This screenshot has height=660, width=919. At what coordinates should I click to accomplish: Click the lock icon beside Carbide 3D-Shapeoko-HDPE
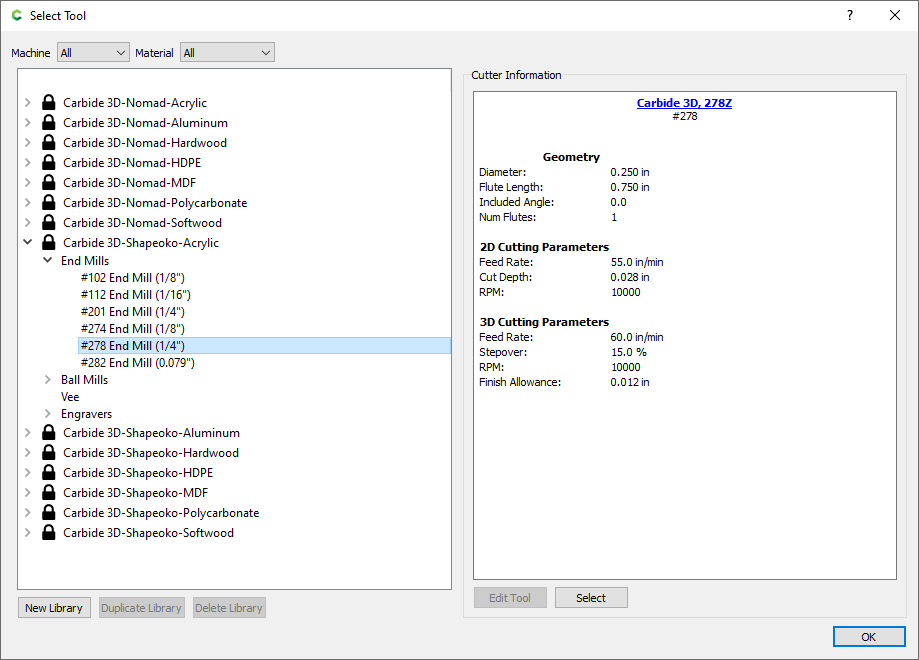click(49, 472)
